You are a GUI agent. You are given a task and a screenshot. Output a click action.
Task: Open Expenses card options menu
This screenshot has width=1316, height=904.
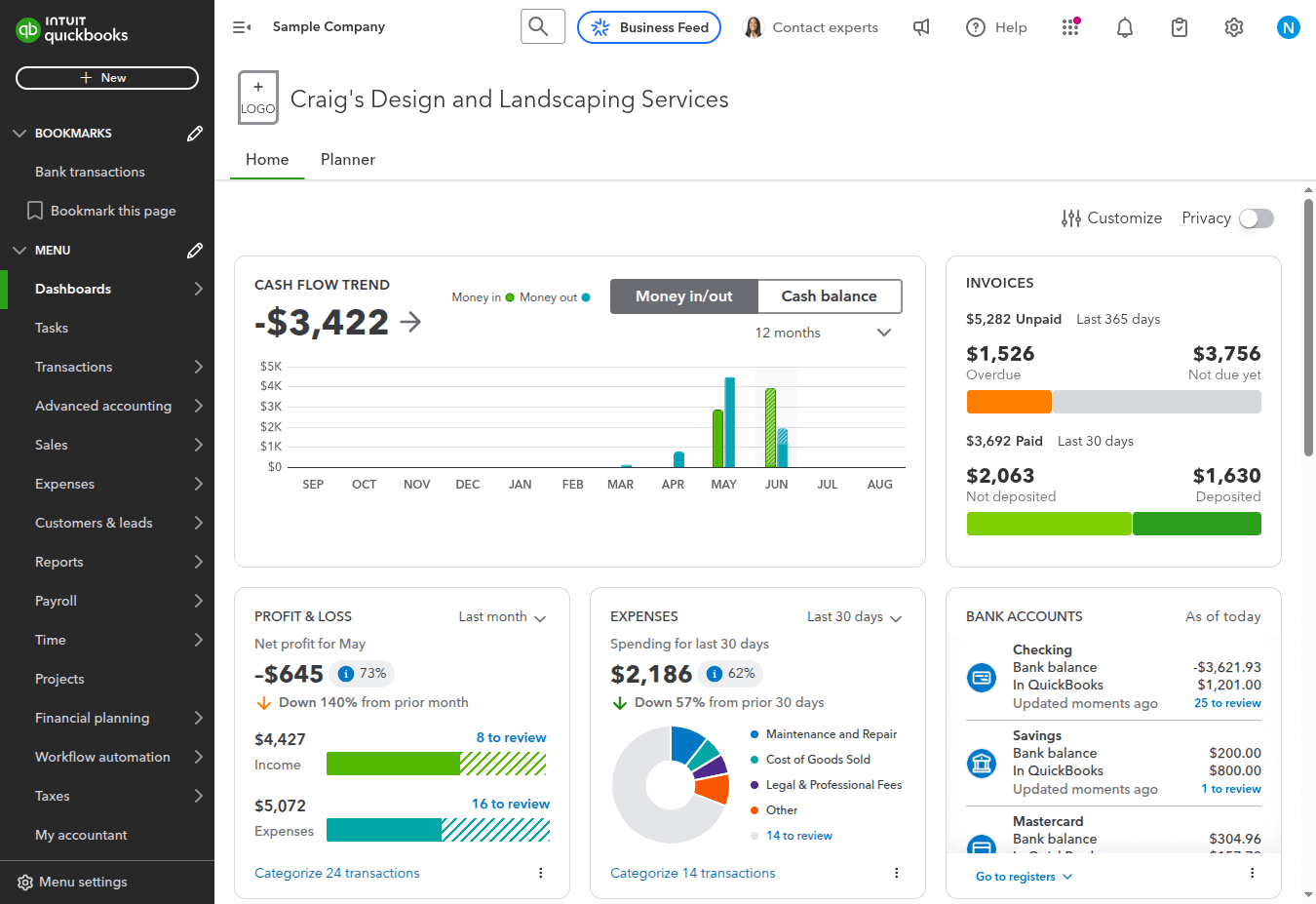[897, 873]
